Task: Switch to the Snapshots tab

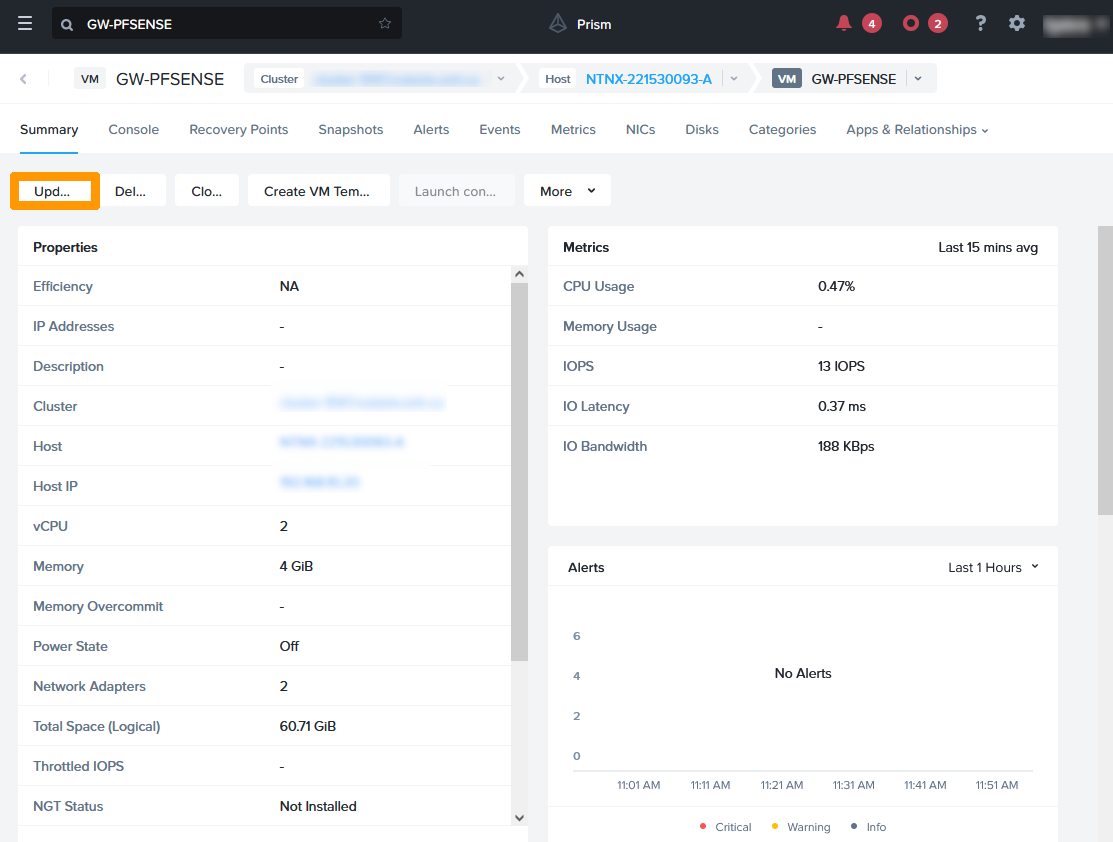Action: [x=351, y=130]
